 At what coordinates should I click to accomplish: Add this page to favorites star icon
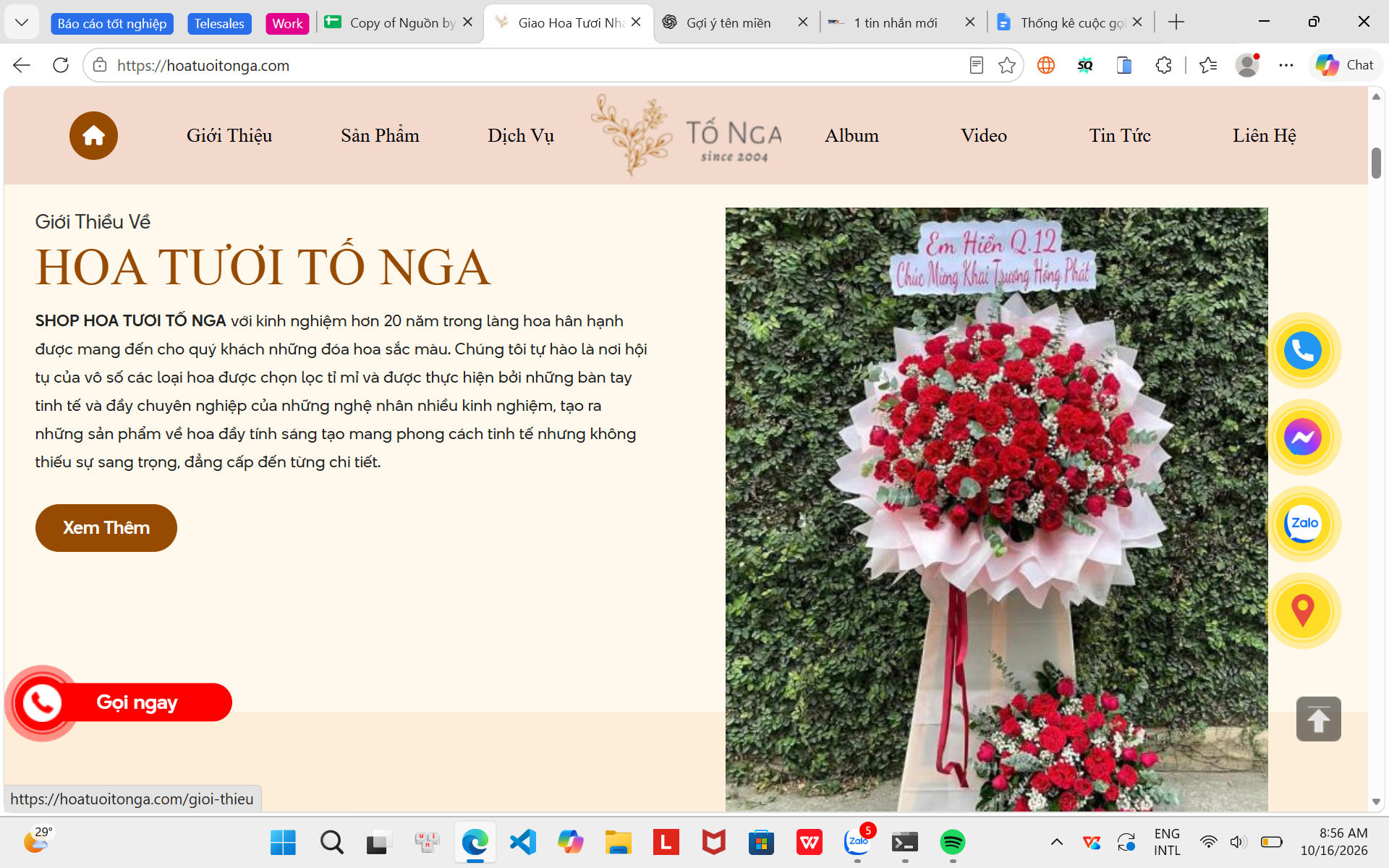click(1006, 66)
